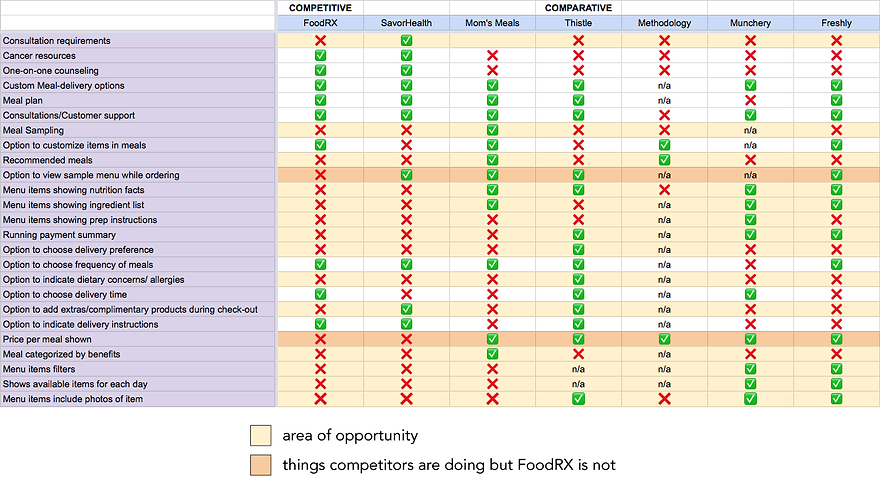
Task: Click FoodRX's green check for Cancer resources
Action: (x=320, y=56)
